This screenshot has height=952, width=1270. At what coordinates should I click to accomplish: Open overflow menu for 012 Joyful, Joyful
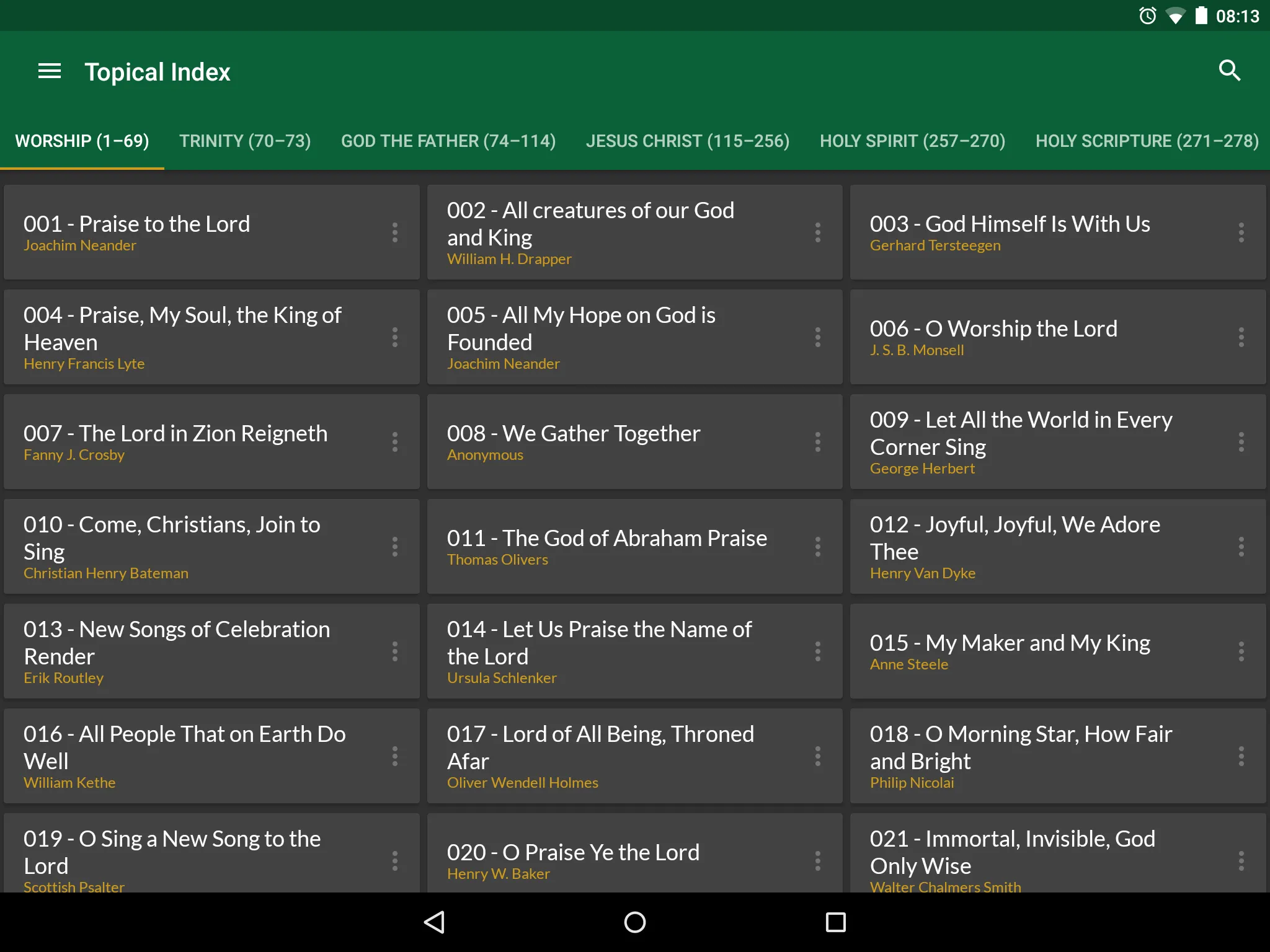[x=1241, y=547]
